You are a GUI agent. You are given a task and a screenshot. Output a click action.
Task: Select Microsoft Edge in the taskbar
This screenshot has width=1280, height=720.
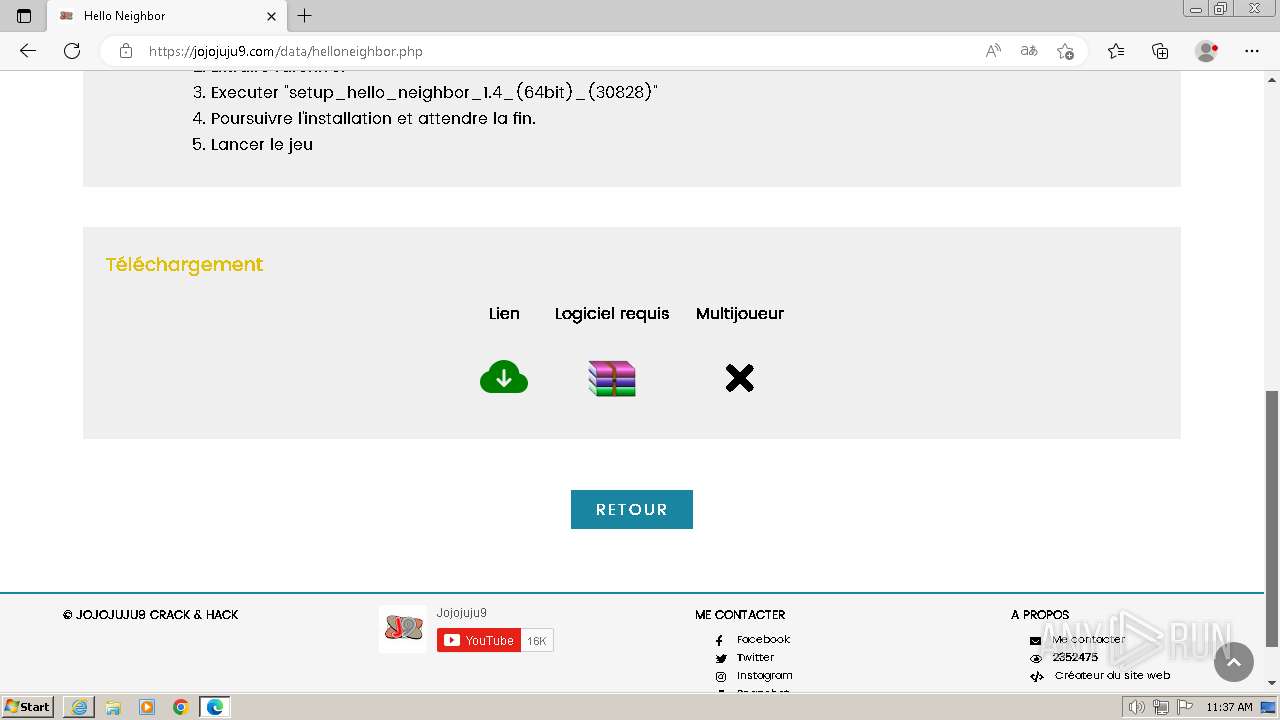(x=215, y=707)
